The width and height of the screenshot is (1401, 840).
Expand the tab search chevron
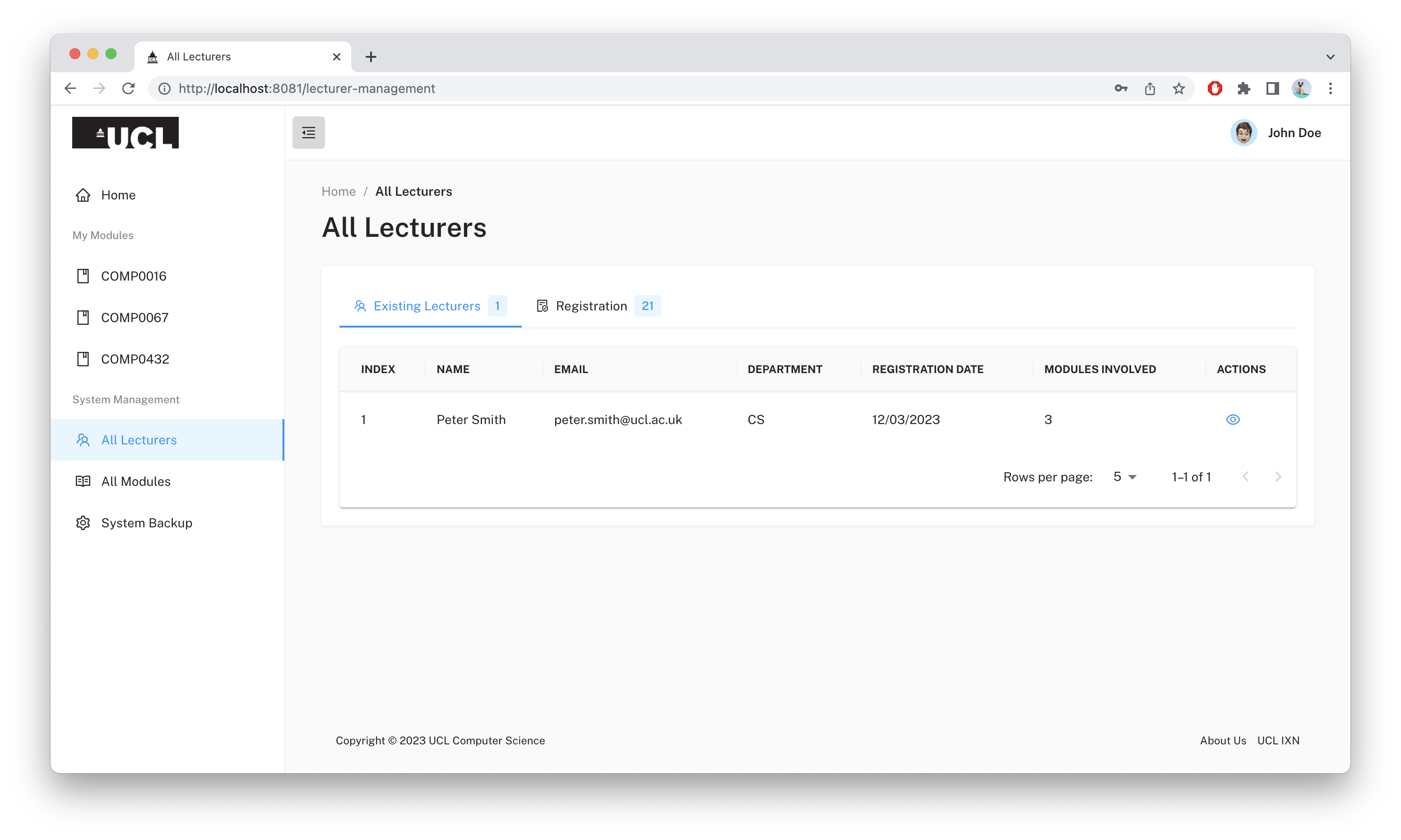(1330, 56)
